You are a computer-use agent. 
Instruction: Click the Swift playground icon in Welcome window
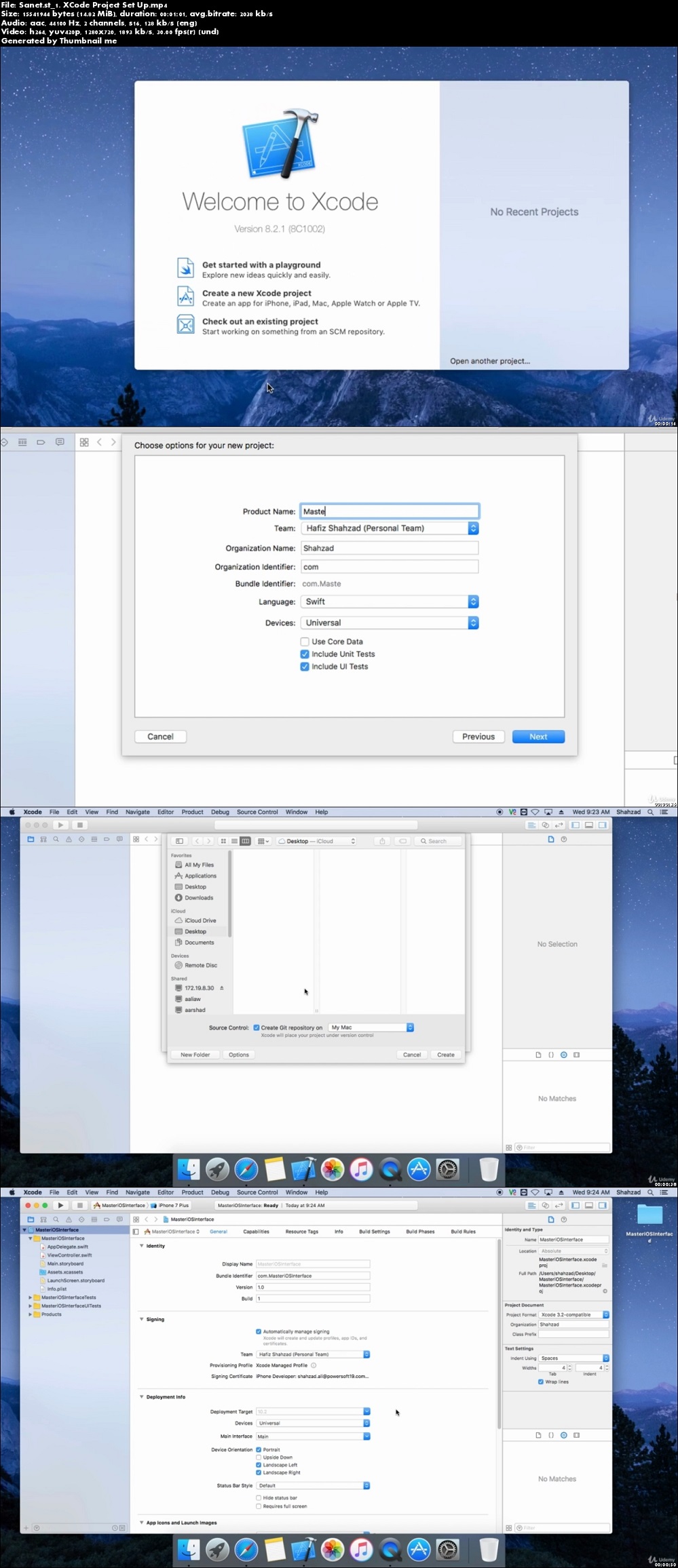[185, 269]
